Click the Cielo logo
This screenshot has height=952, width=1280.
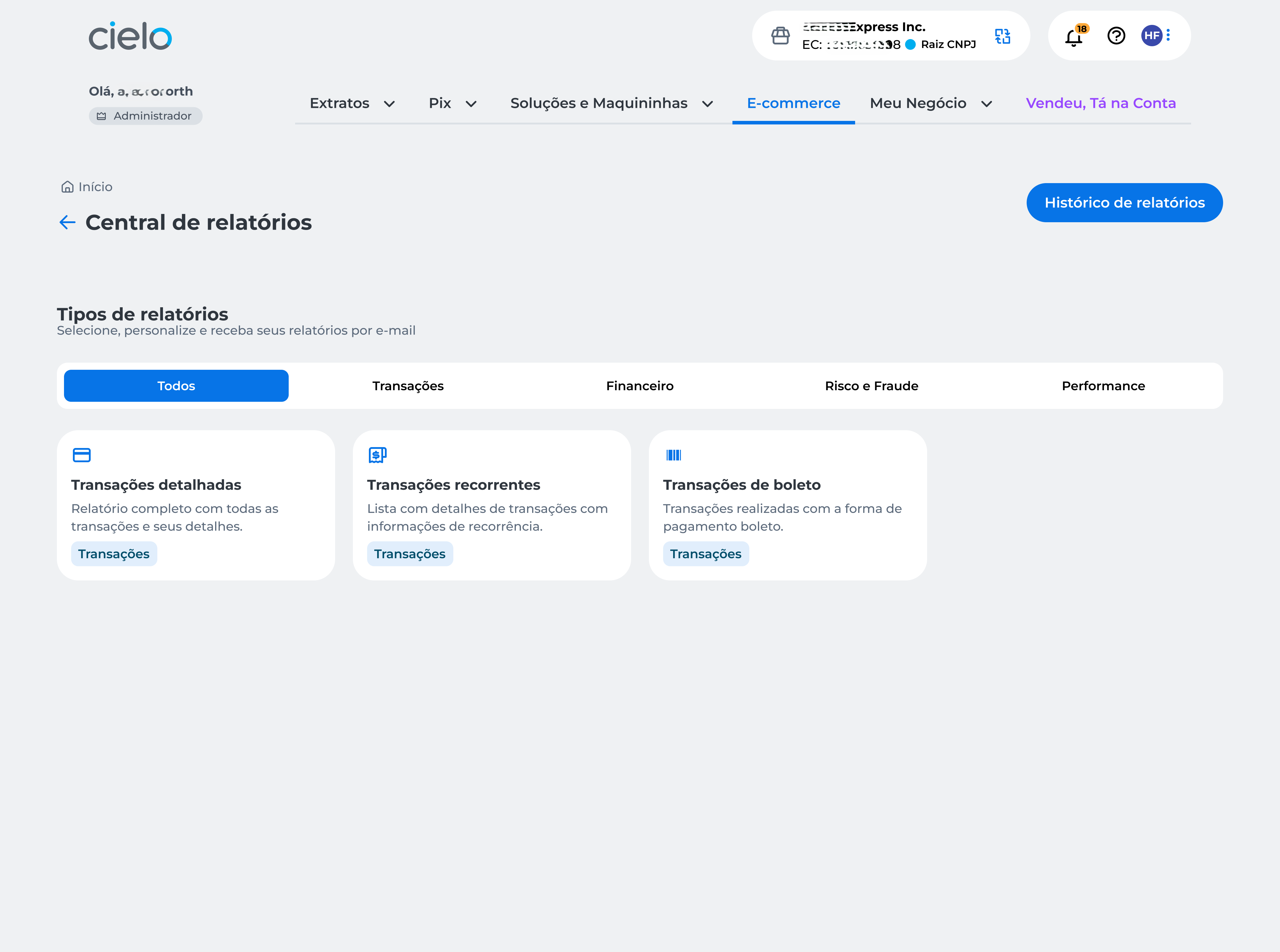point(130,36)
